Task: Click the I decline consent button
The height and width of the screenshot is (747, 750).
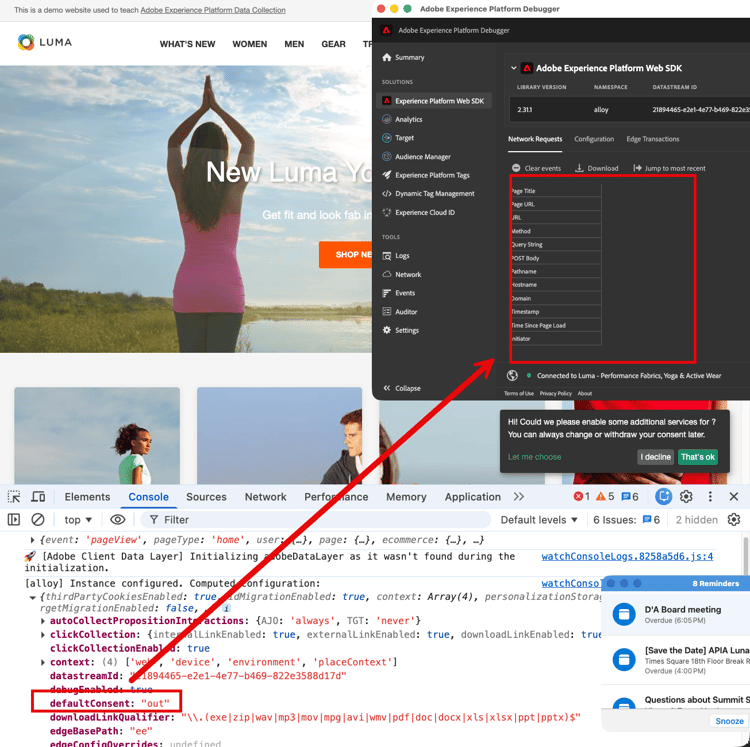Action: (x=655, y=457)
